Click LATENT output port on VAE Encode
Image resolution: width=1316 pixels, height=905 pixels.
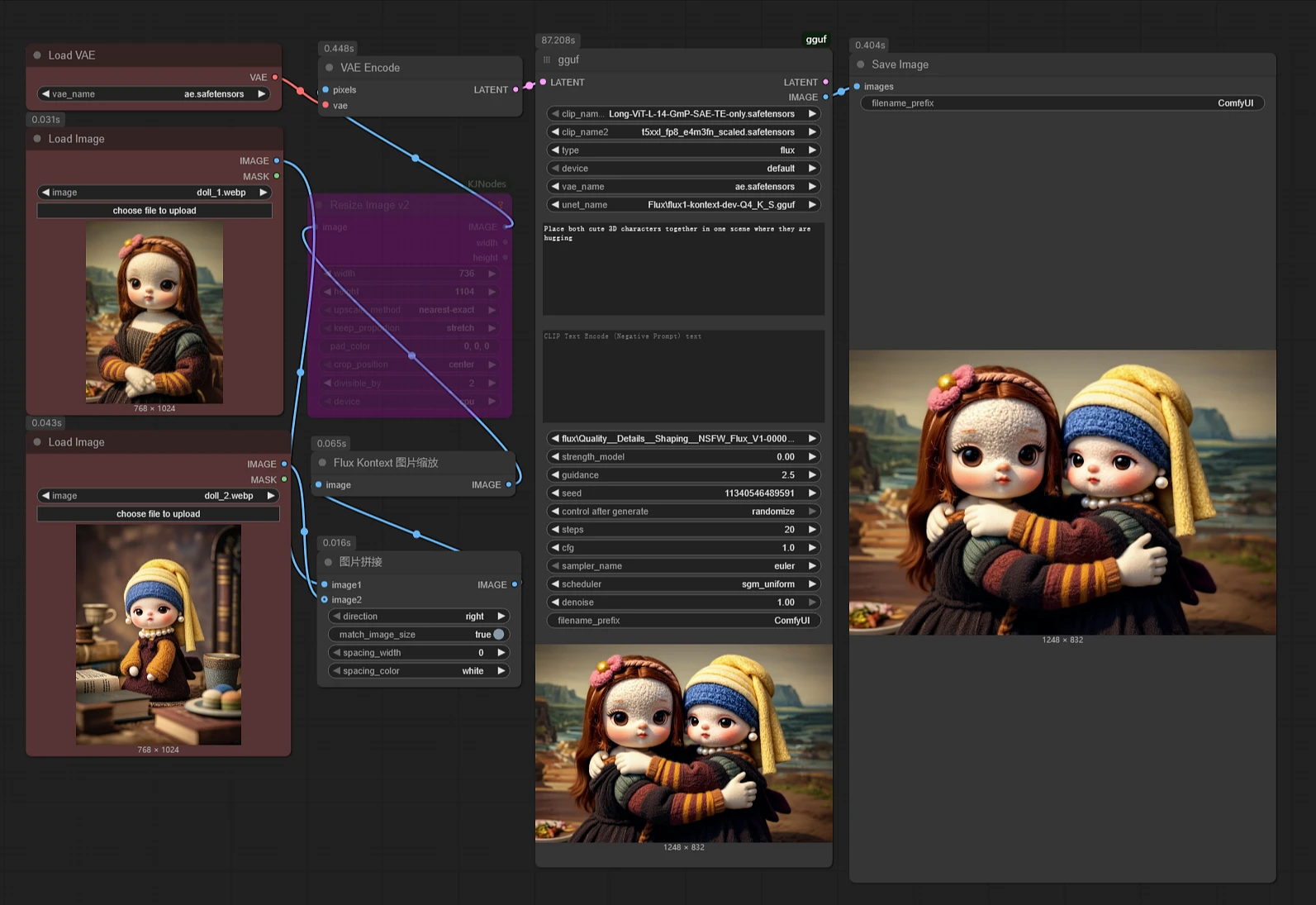click(515, 89)
